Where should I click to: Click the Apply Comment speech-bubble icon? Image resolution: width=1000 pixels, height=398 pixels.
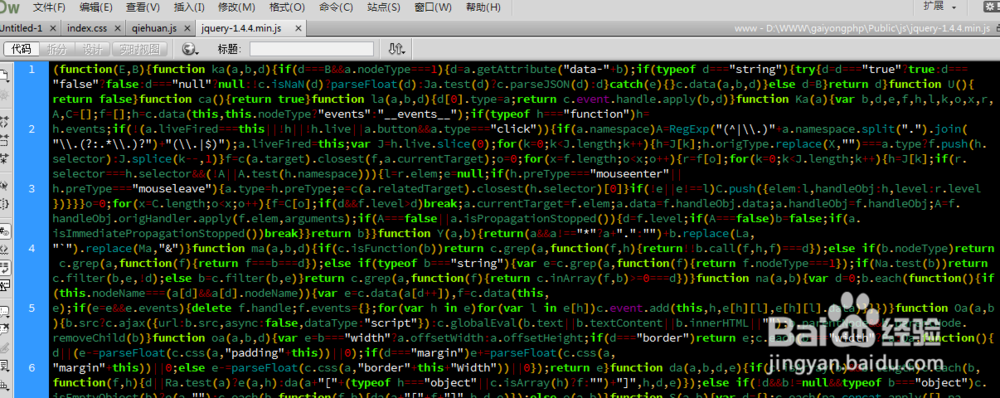[x=4, y=311]
